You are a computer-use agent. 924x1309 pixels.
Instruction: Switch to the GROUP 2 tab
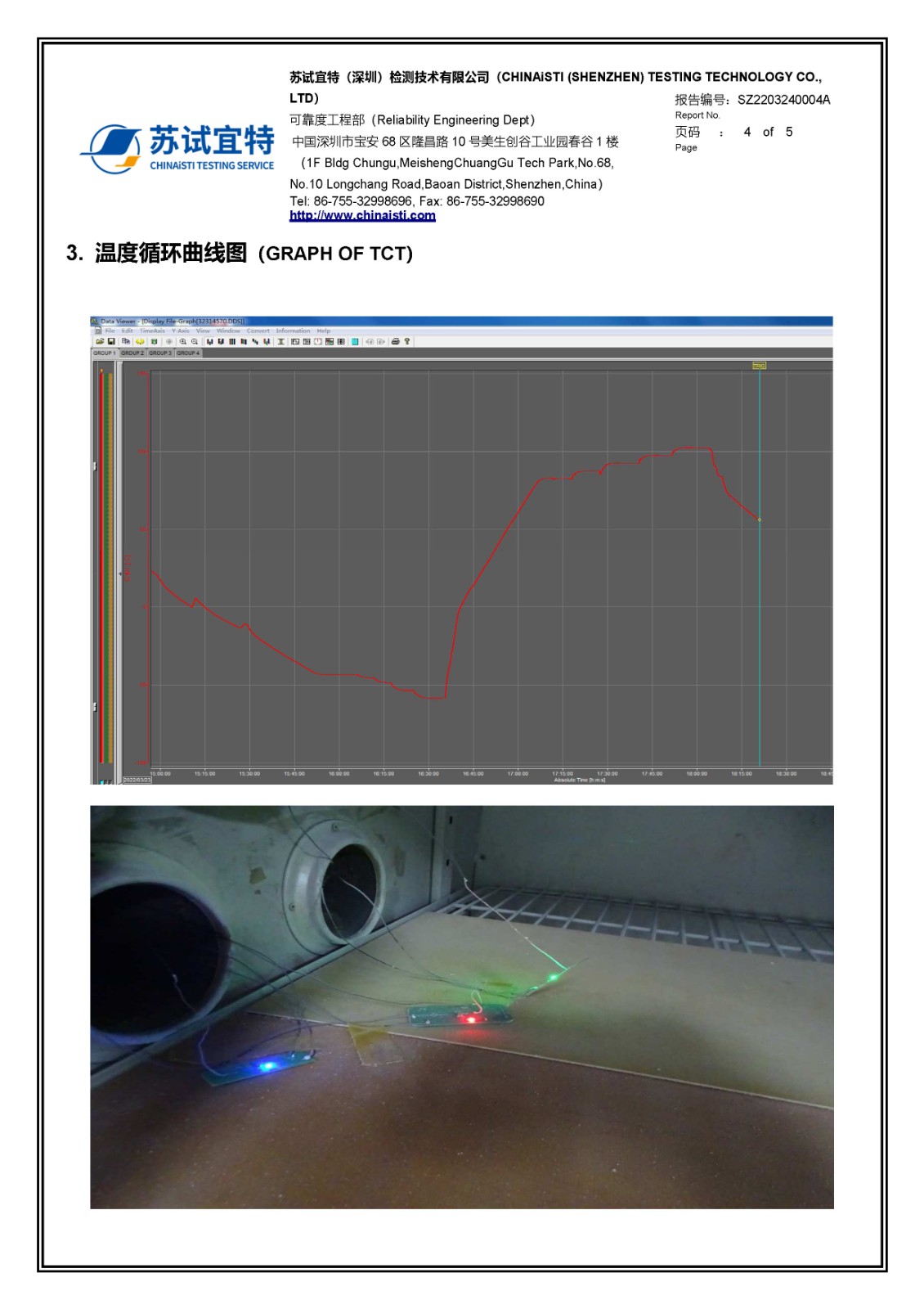click(x=132, y=353)
